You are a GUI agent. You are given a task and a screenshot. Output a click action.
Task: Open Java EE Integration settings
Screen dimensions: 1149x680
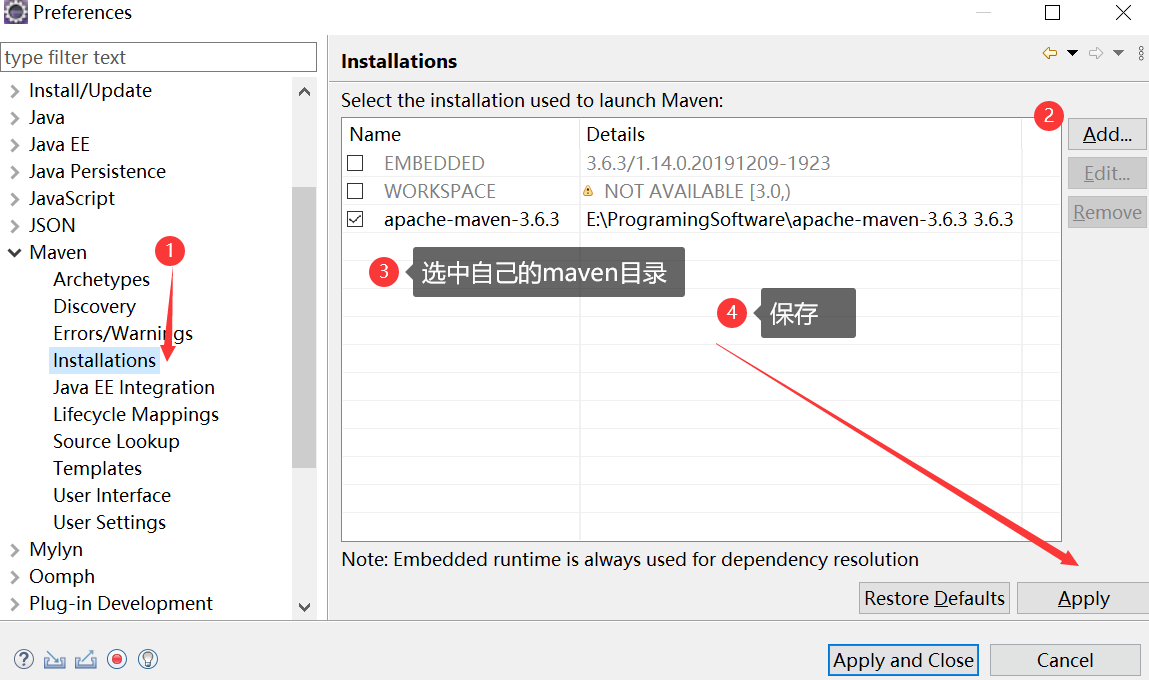tap(133, 388)
